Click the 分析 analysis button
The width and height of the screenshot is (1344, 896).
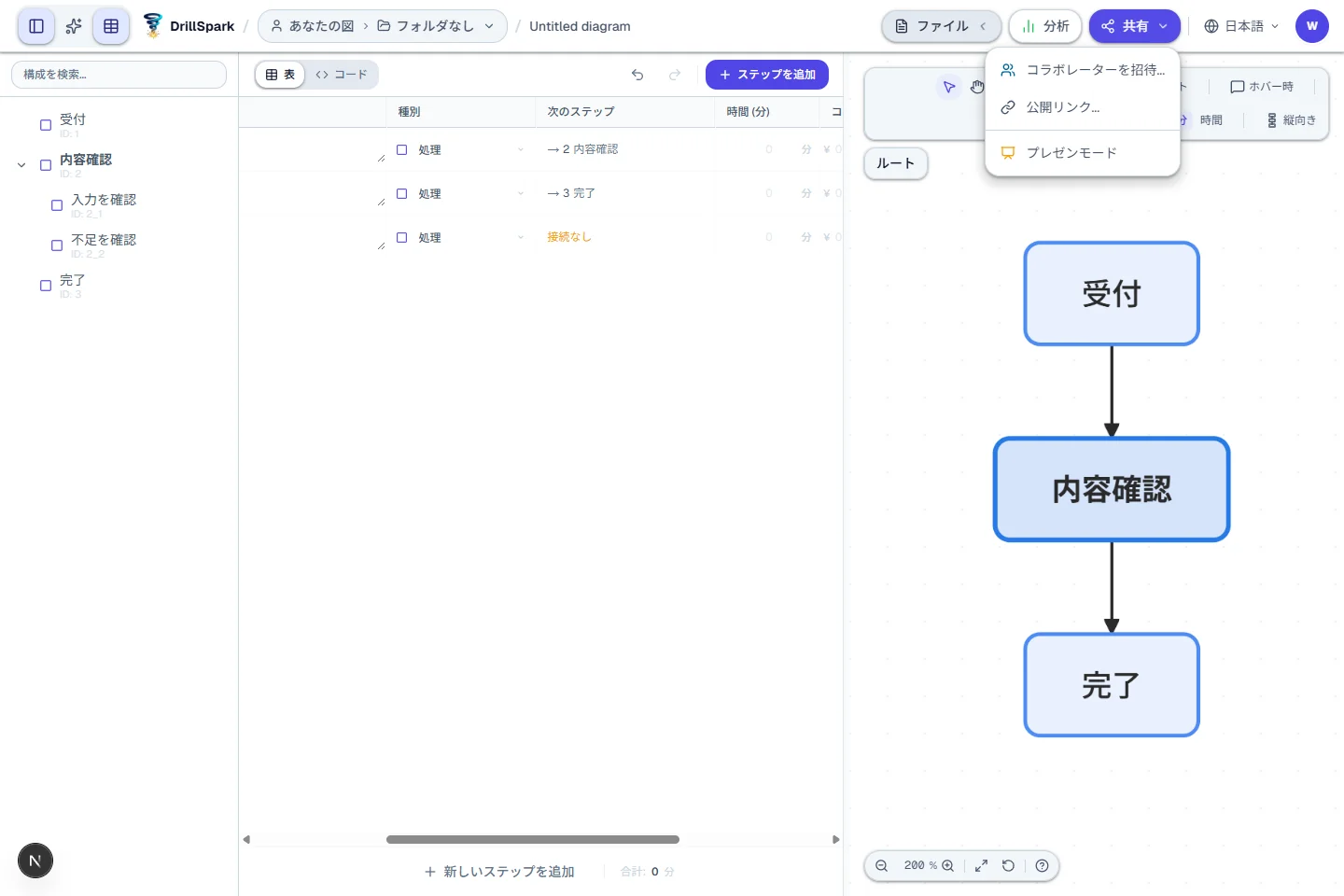(1045, 26)
